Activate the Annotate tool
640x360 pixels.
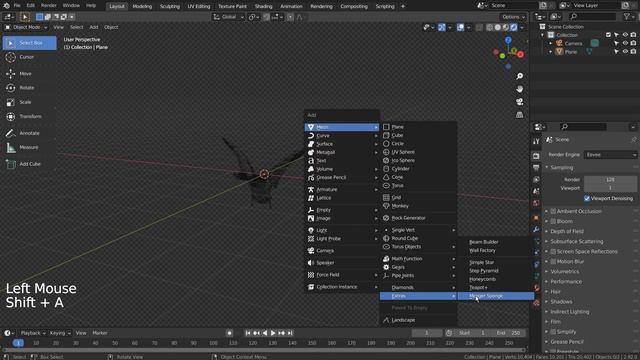pos(29,133)
